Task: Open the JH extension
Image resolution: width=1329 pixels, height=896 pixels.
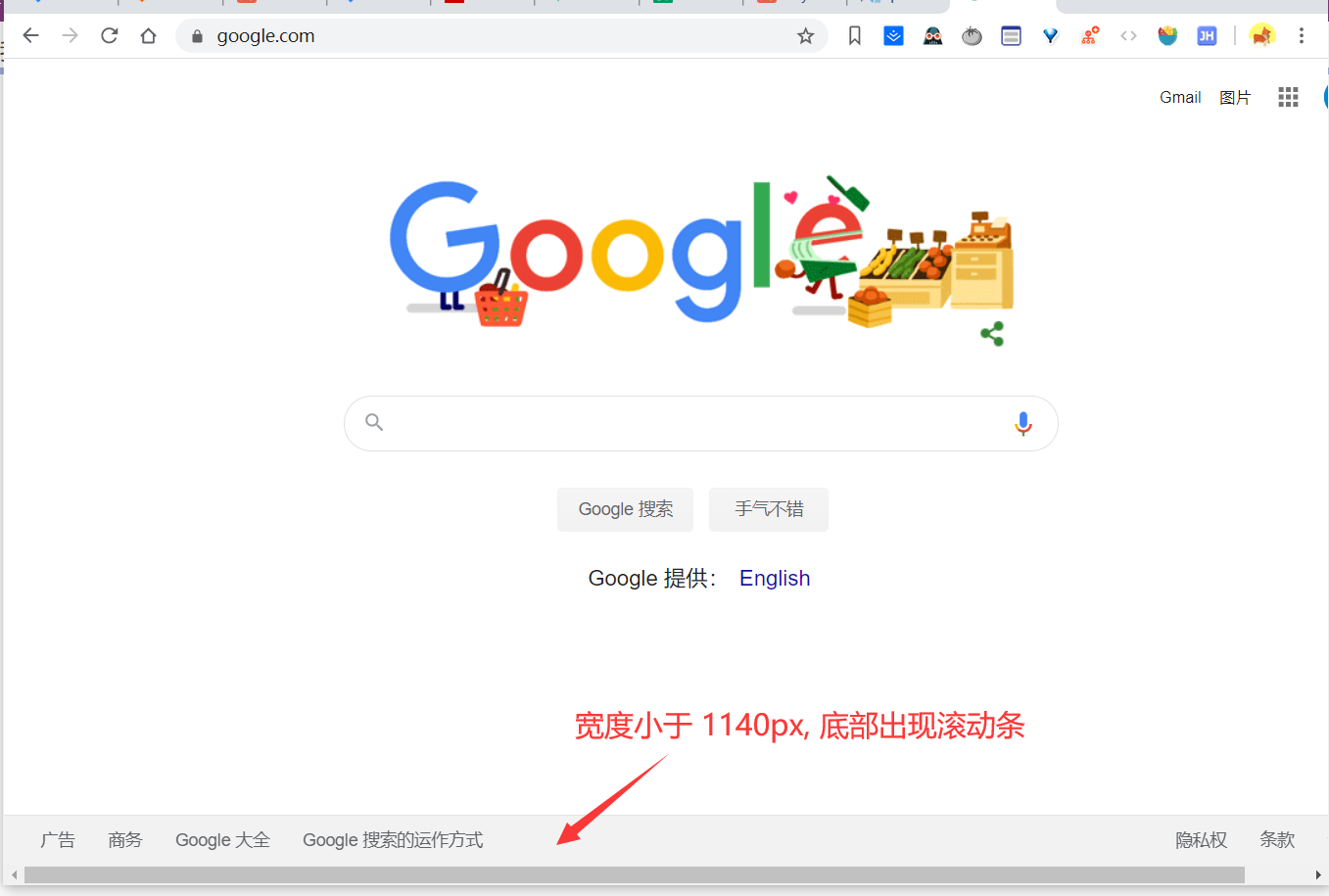Action: (1207, 36)
